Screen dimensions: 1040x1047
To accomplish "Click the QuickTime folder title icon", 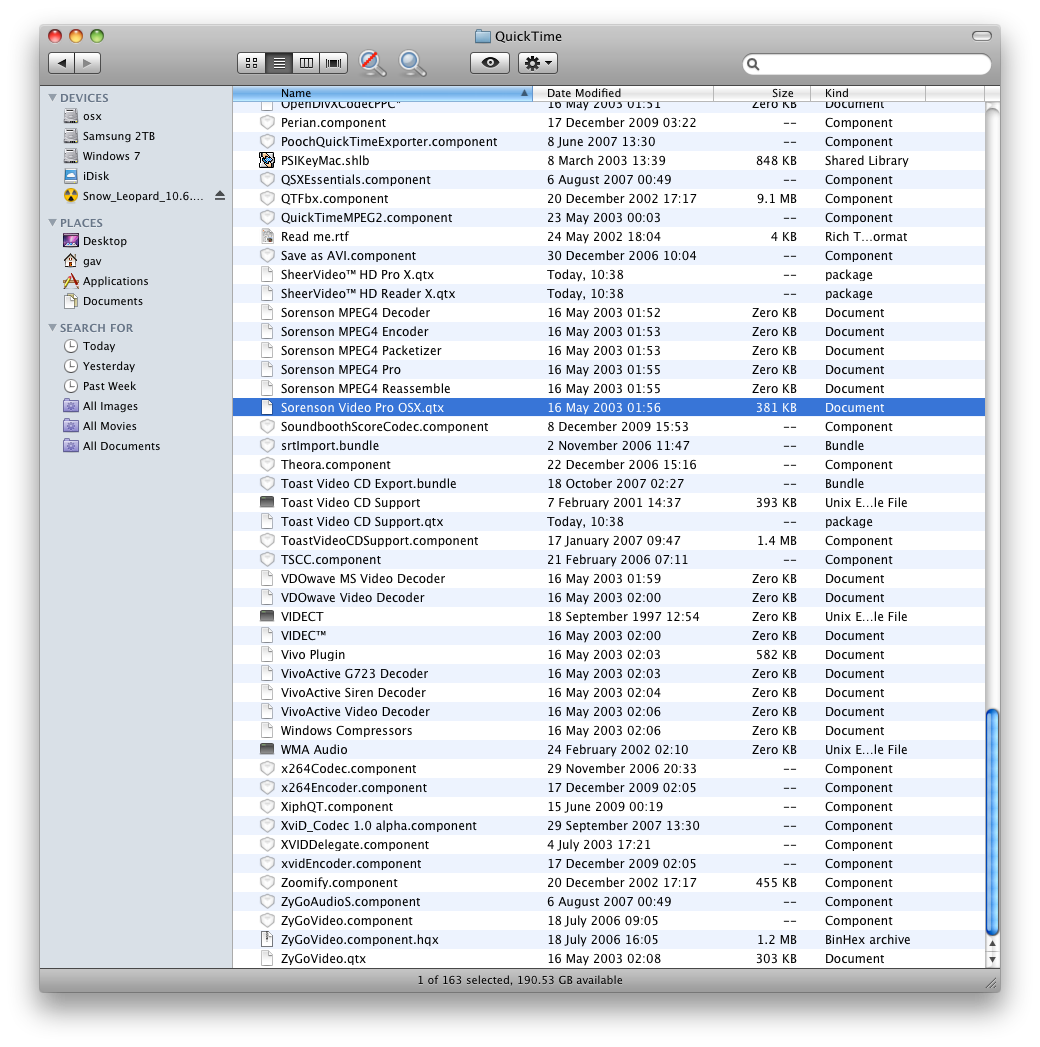I will pos(483,36).
